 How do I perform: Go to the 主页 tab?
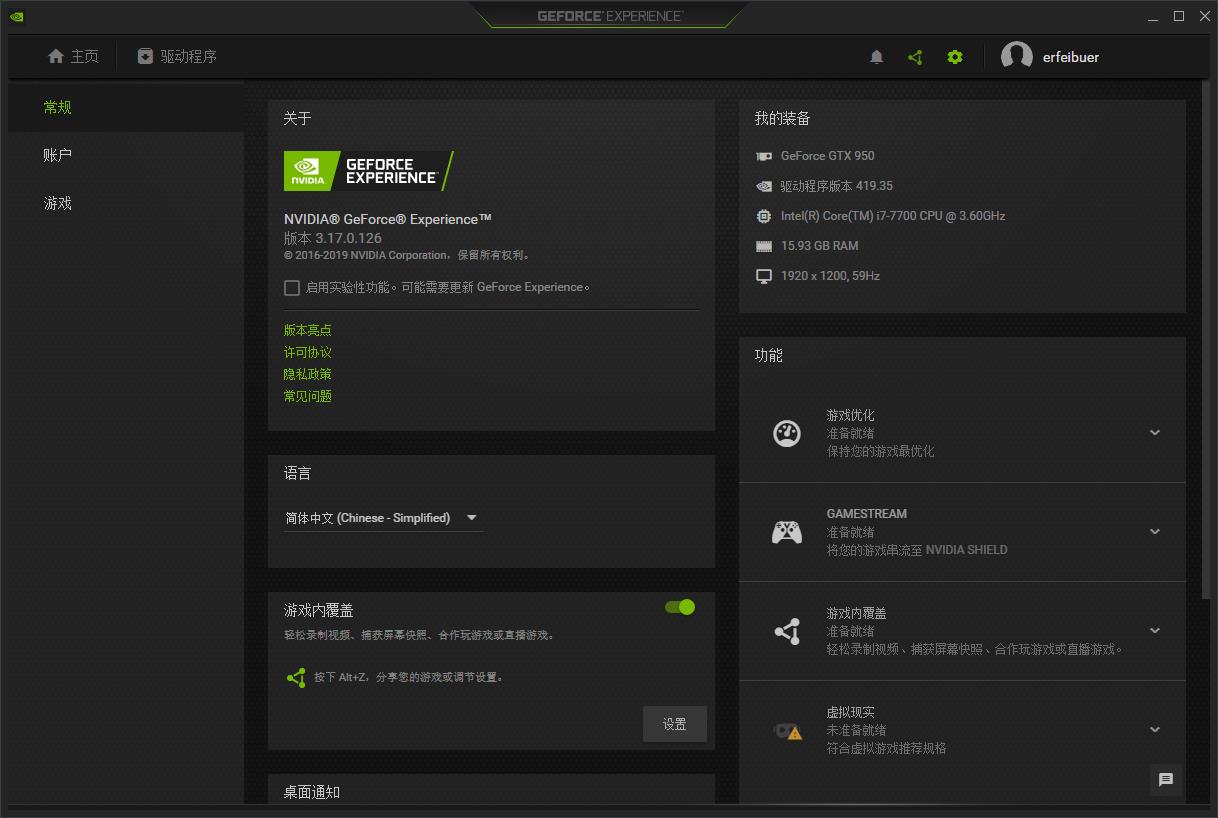(73, 57)
